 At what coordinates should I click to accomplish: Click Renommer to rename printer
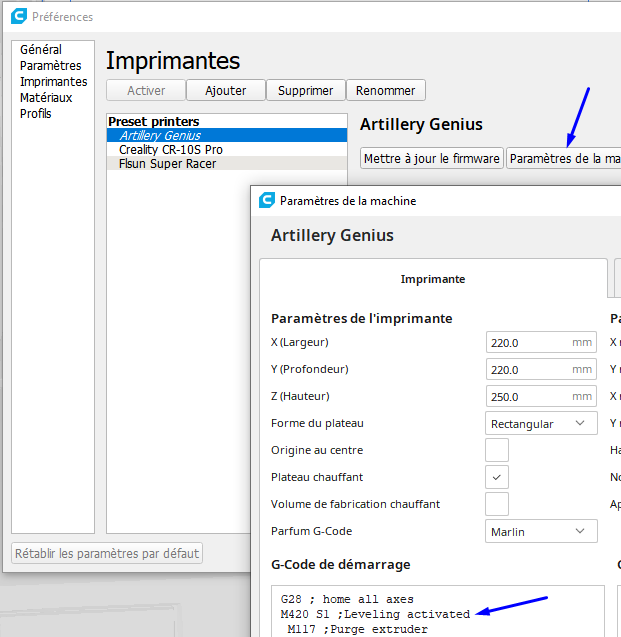point(385,90)
